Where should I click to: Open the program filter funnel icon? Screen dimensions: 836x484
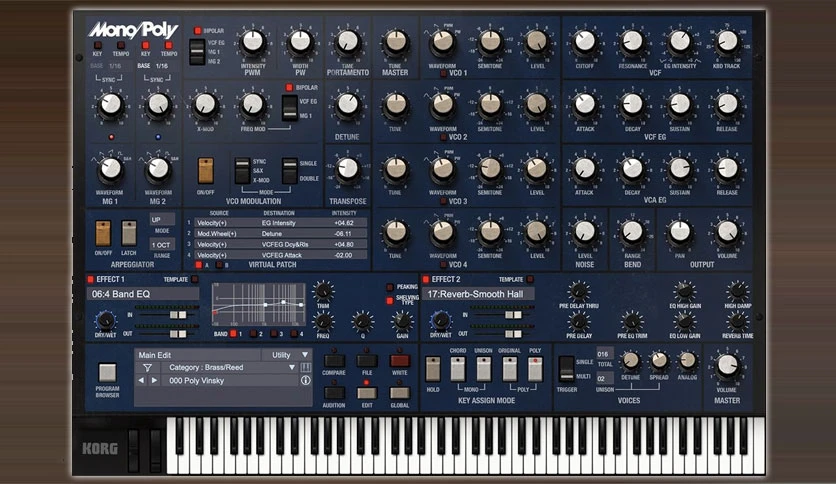(x=147, y=368)
